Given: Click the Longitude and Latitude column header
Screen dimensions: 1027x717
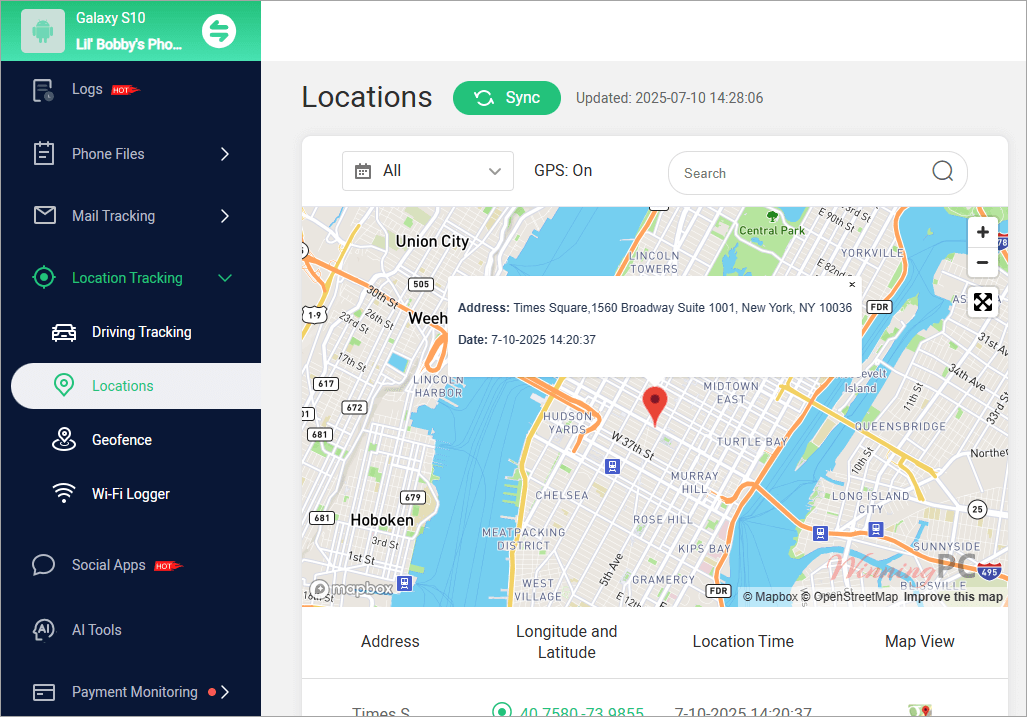Looking at the screenshot, I should click(567, 642).
